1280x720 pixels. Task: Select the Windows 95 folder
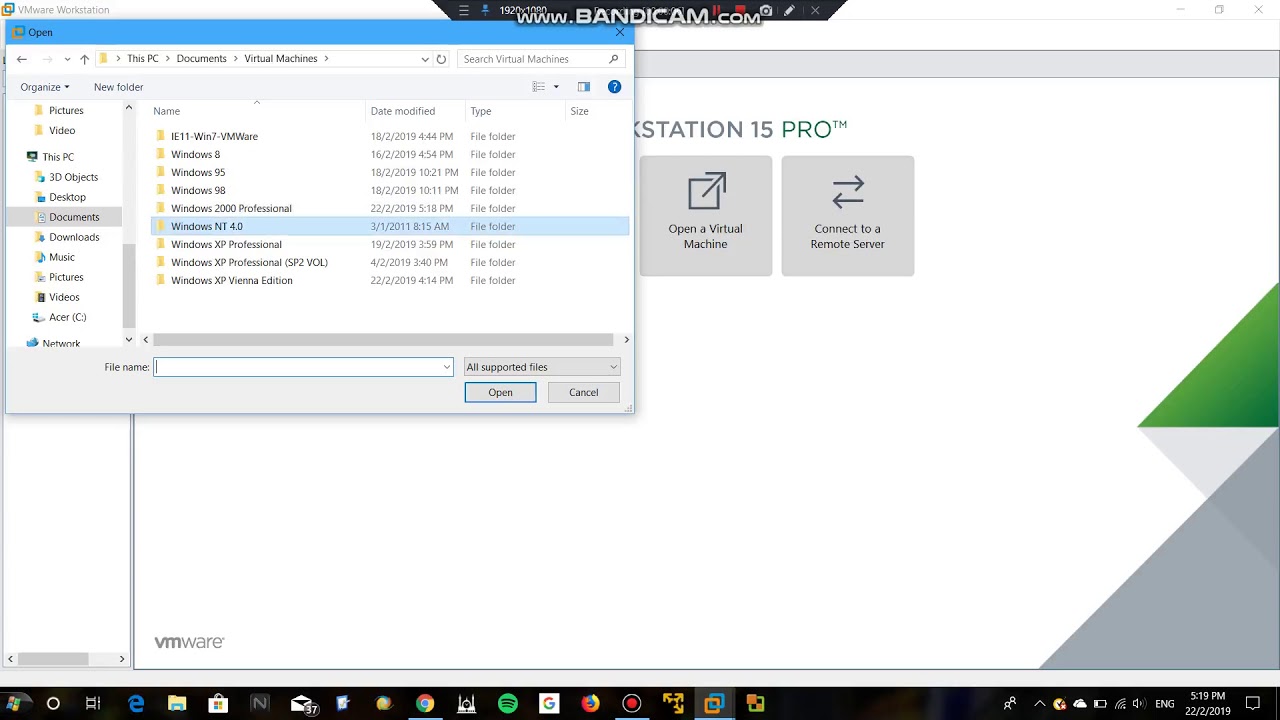click(x=390, y=172)
